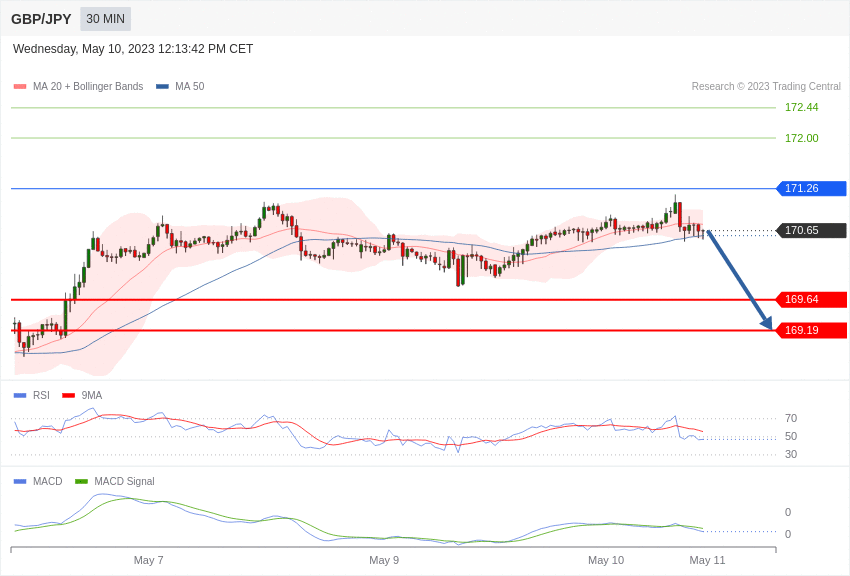Click the 9MA legend label
850x576 pixels.
point(92,396)
